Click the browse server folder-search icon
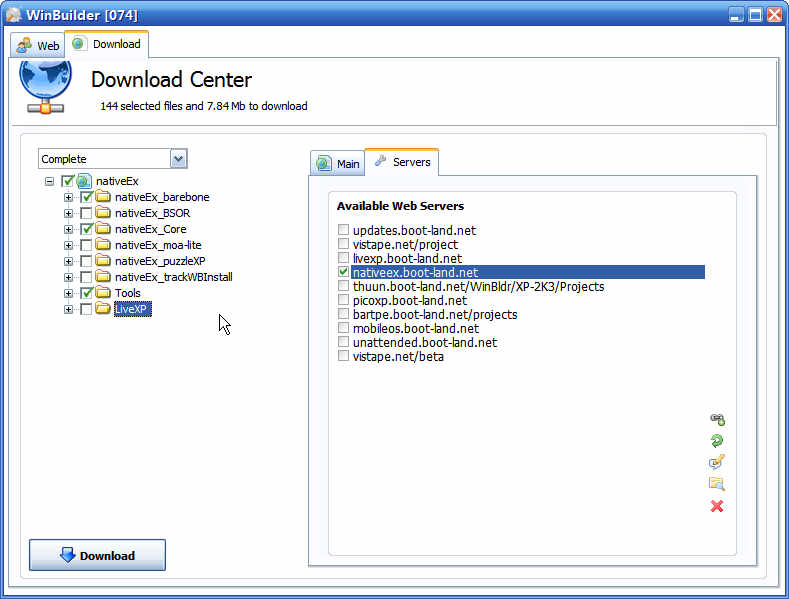789x599 pixels. [x=717, y=484]
